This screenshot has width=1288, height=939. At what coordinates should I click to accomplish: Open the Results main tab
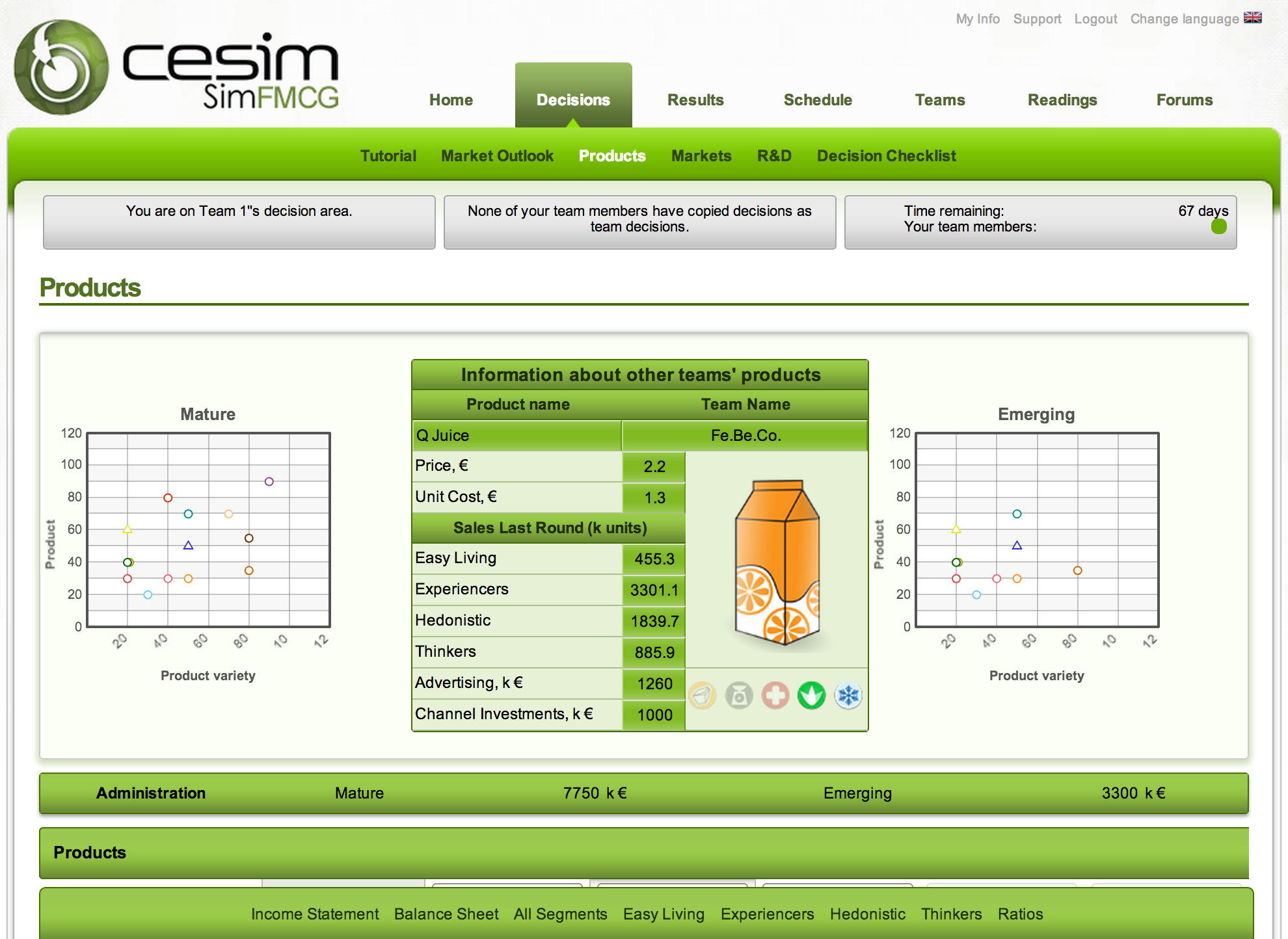(x=695, y=100)
